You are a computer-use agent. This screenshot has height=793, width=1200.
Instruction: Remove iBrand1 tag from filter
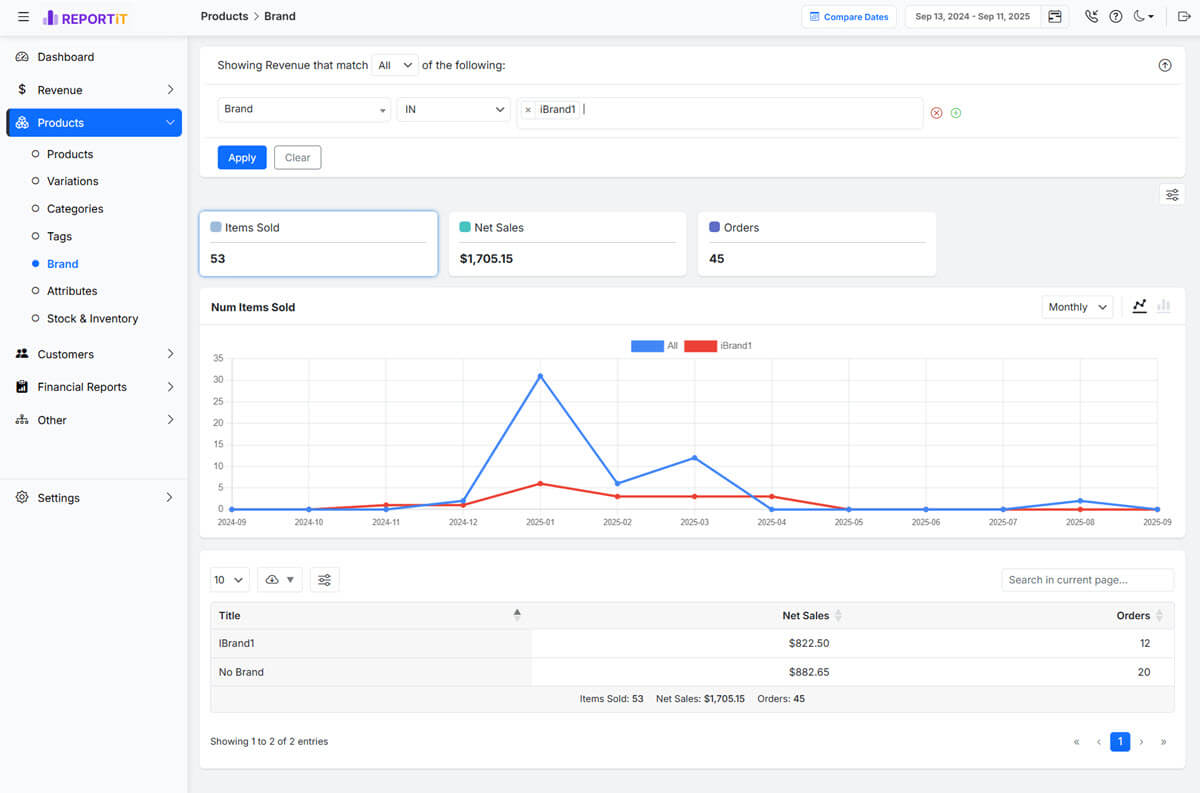[x=528, y=110]
